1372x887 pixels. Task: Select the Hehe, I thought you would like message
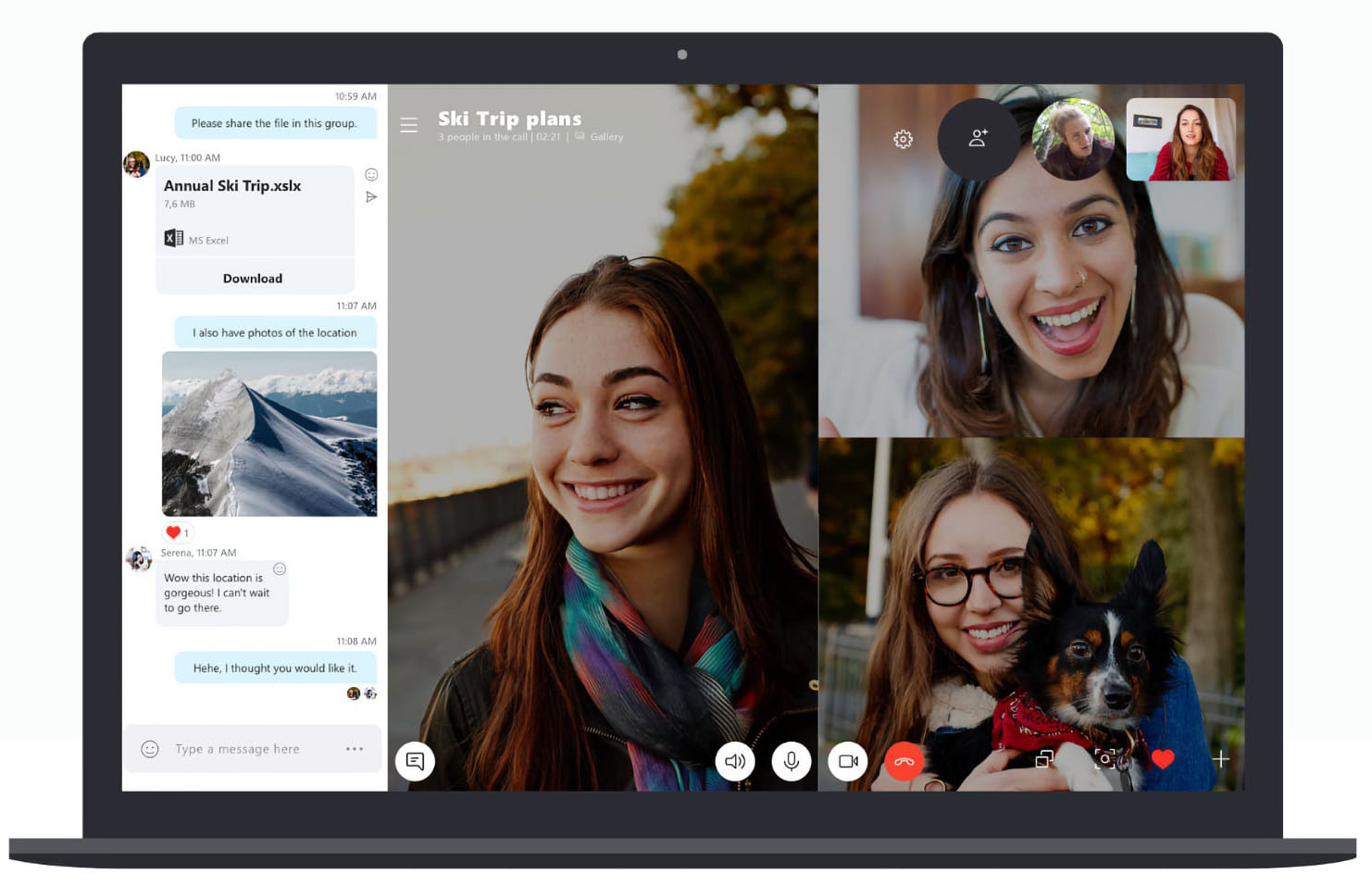click(x=275, y=668)
